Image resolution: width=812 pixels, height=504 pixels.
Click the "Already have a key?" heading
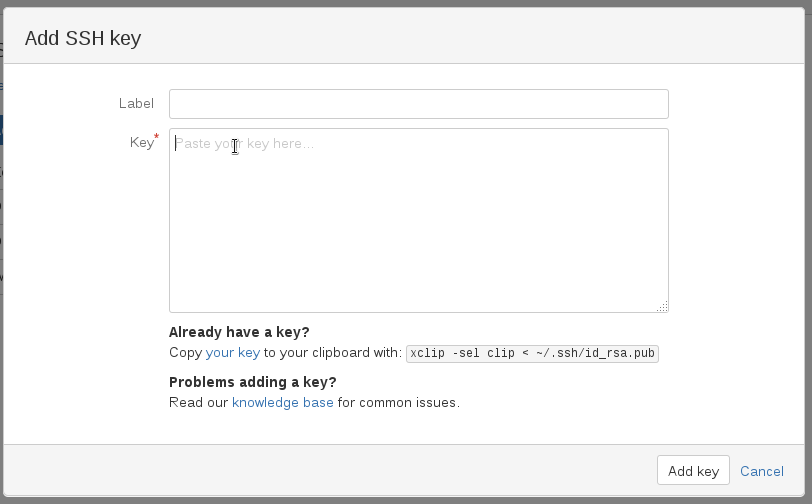click(x=239, y=332)
